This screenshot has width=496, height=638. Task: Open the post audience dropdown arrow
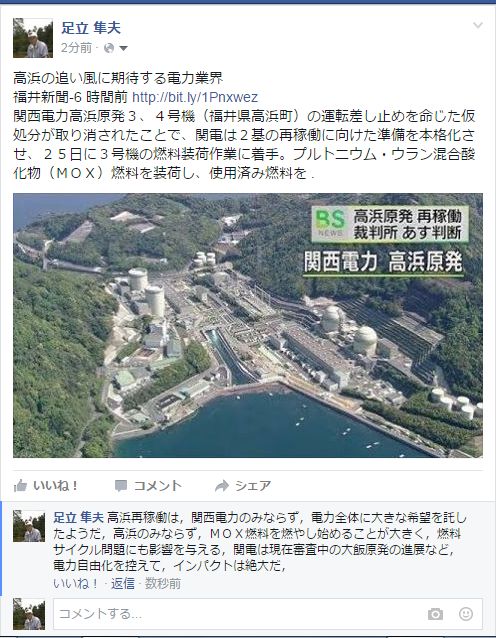123,48
